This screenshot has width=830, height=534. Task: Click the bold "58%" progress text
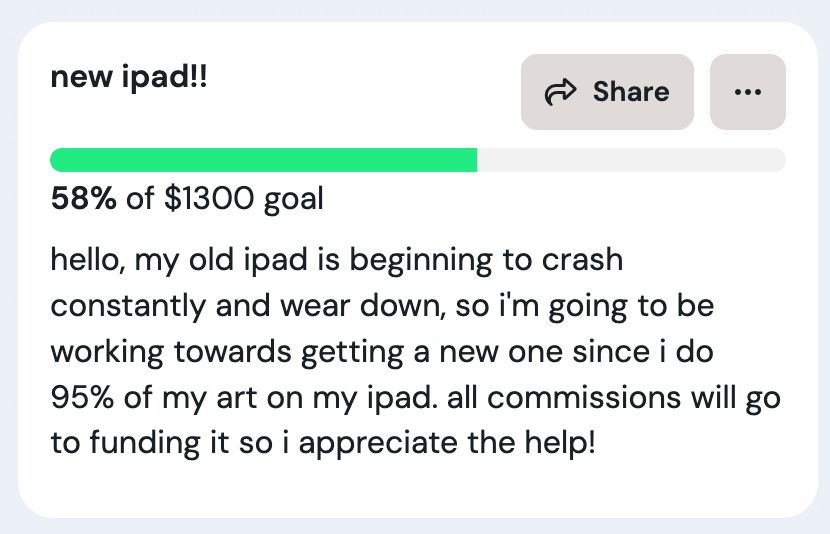(x=83, y=199)
